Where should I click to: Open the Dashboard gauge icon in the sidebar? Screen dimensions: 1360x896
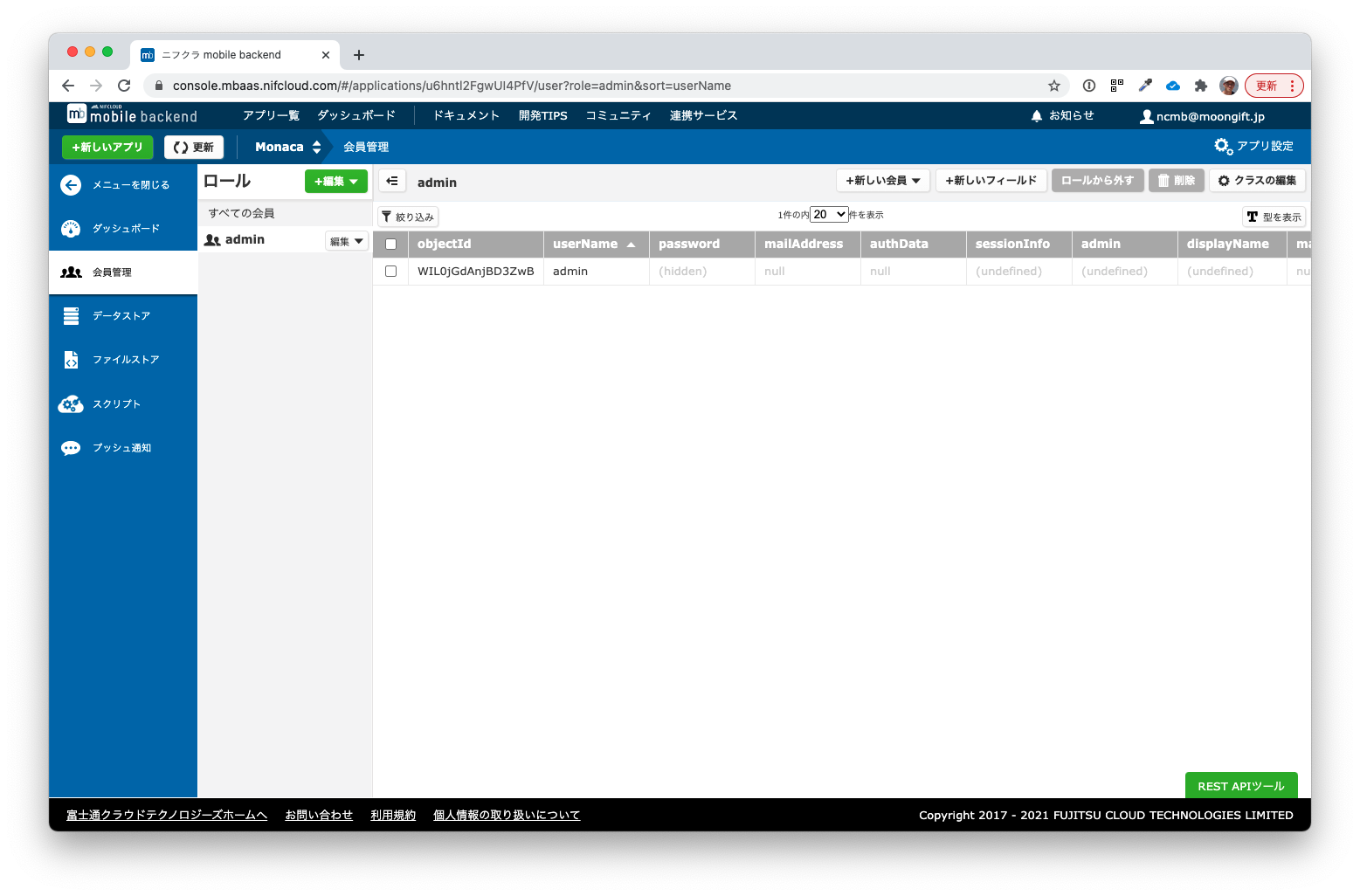(x=71, y=229)
